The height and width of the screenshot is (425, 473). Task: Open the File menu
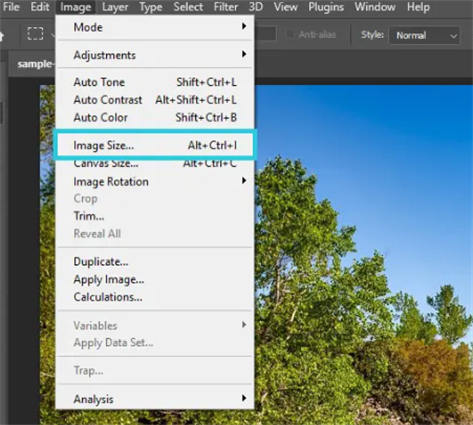(x=11, y=7)
